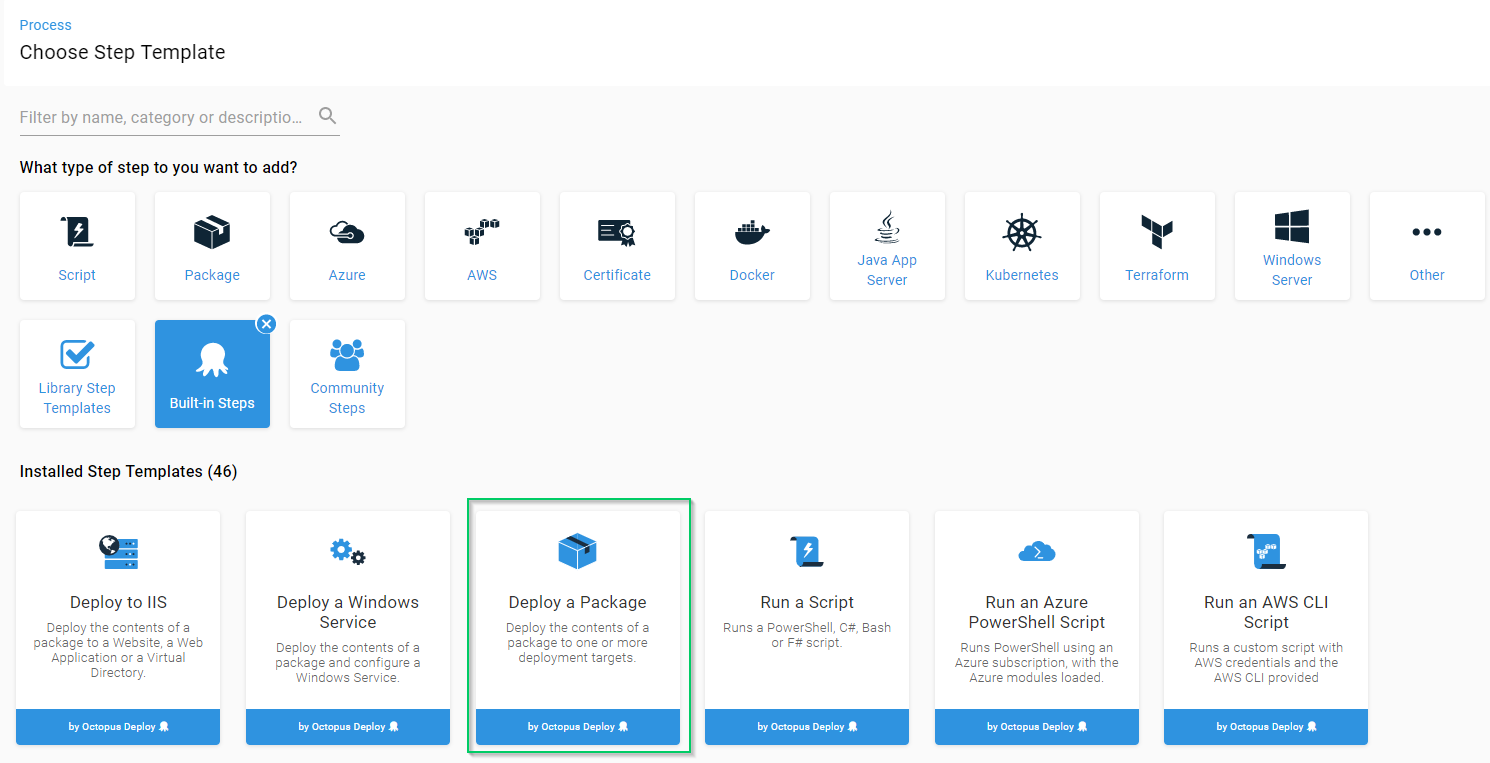Select the AWS step category
Viewport: 1490px width, 763px height.
482,246
